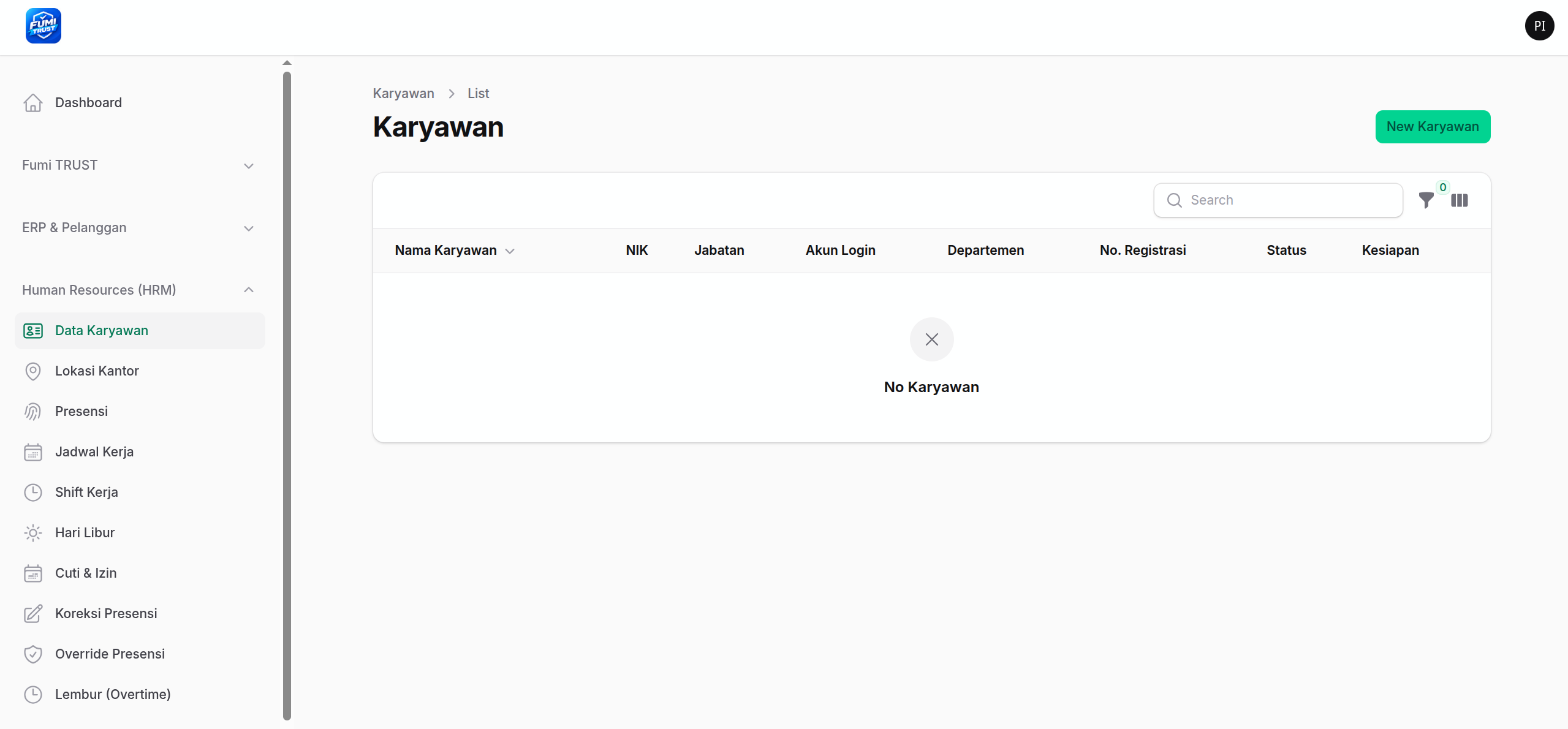Focus the Search input field

(x=1278, y=200)
